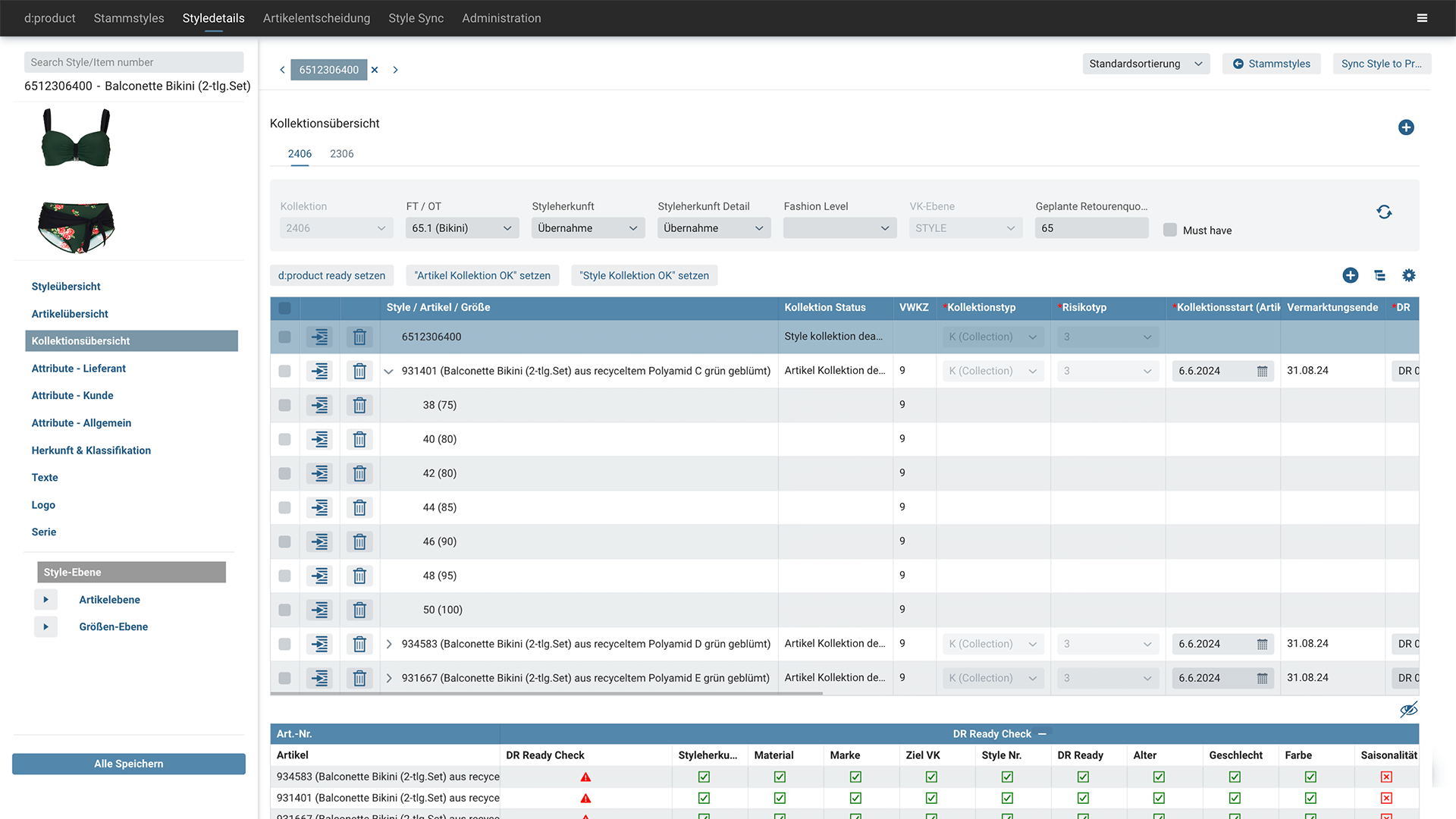1456x819 pixels.
Task: Toggle the crossed-eye visibility icon
Action: pyautogui.click(x=1408, y=710)
